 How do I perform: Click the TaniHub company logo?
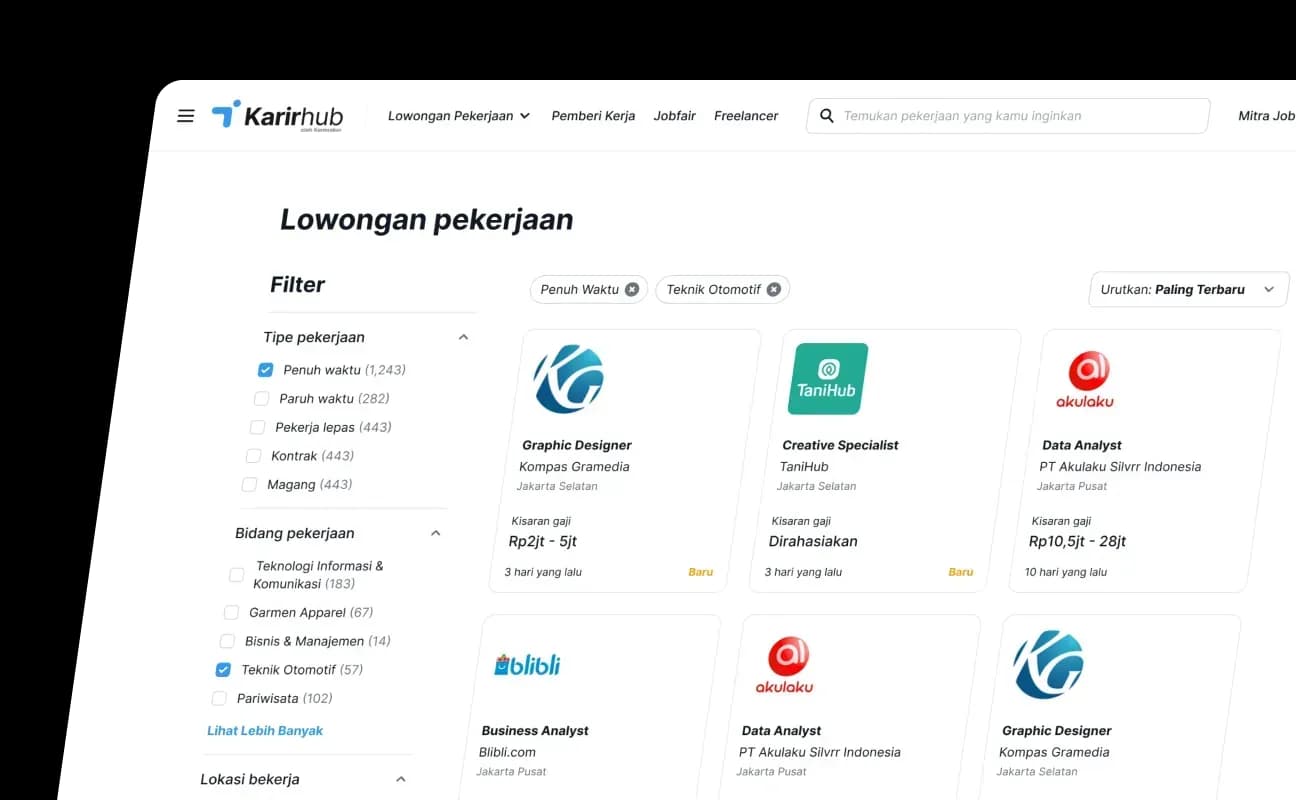[x=828, y=379]
